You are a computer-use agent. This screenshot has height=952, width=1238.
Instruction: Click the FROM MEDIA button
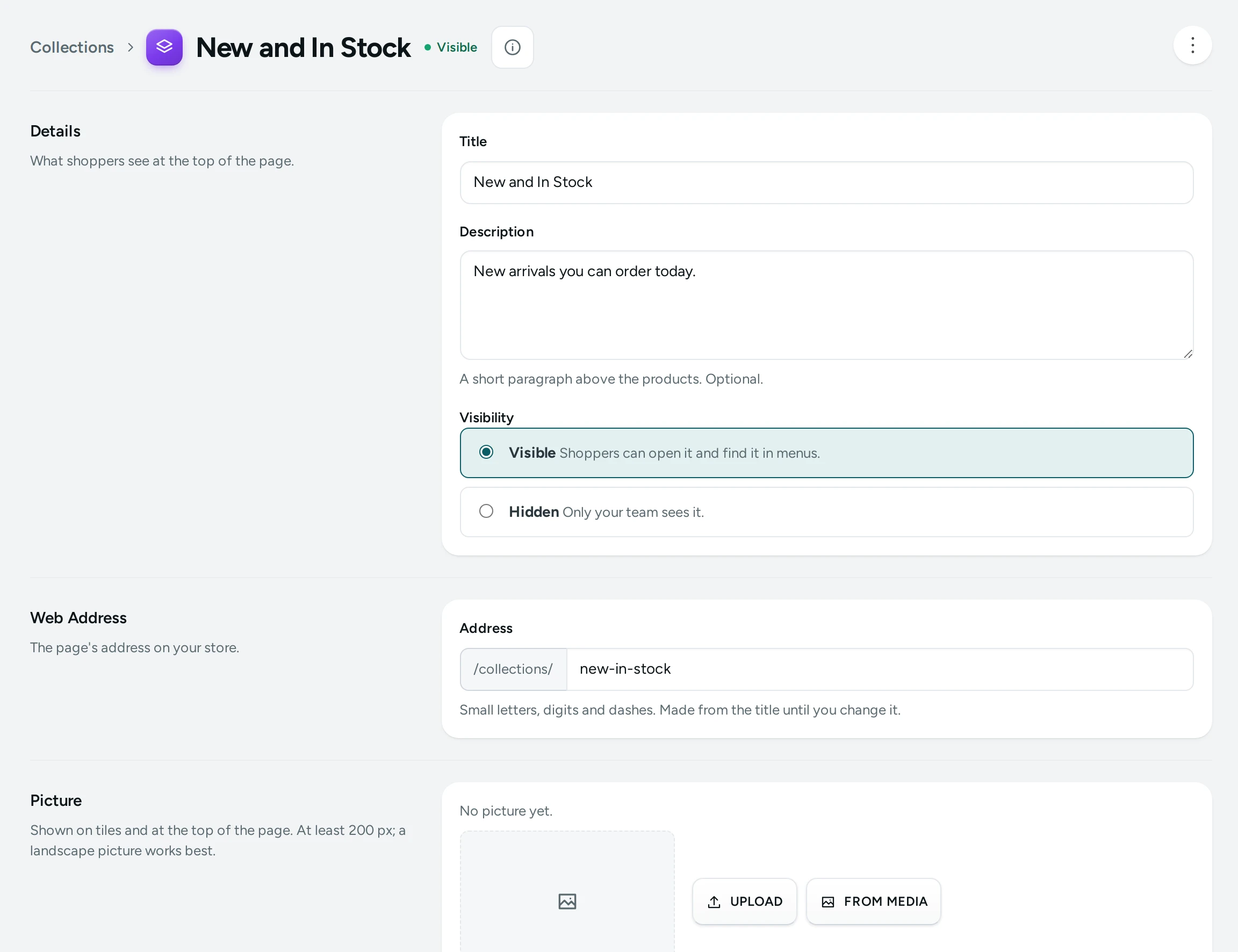(x=873, y=901)
